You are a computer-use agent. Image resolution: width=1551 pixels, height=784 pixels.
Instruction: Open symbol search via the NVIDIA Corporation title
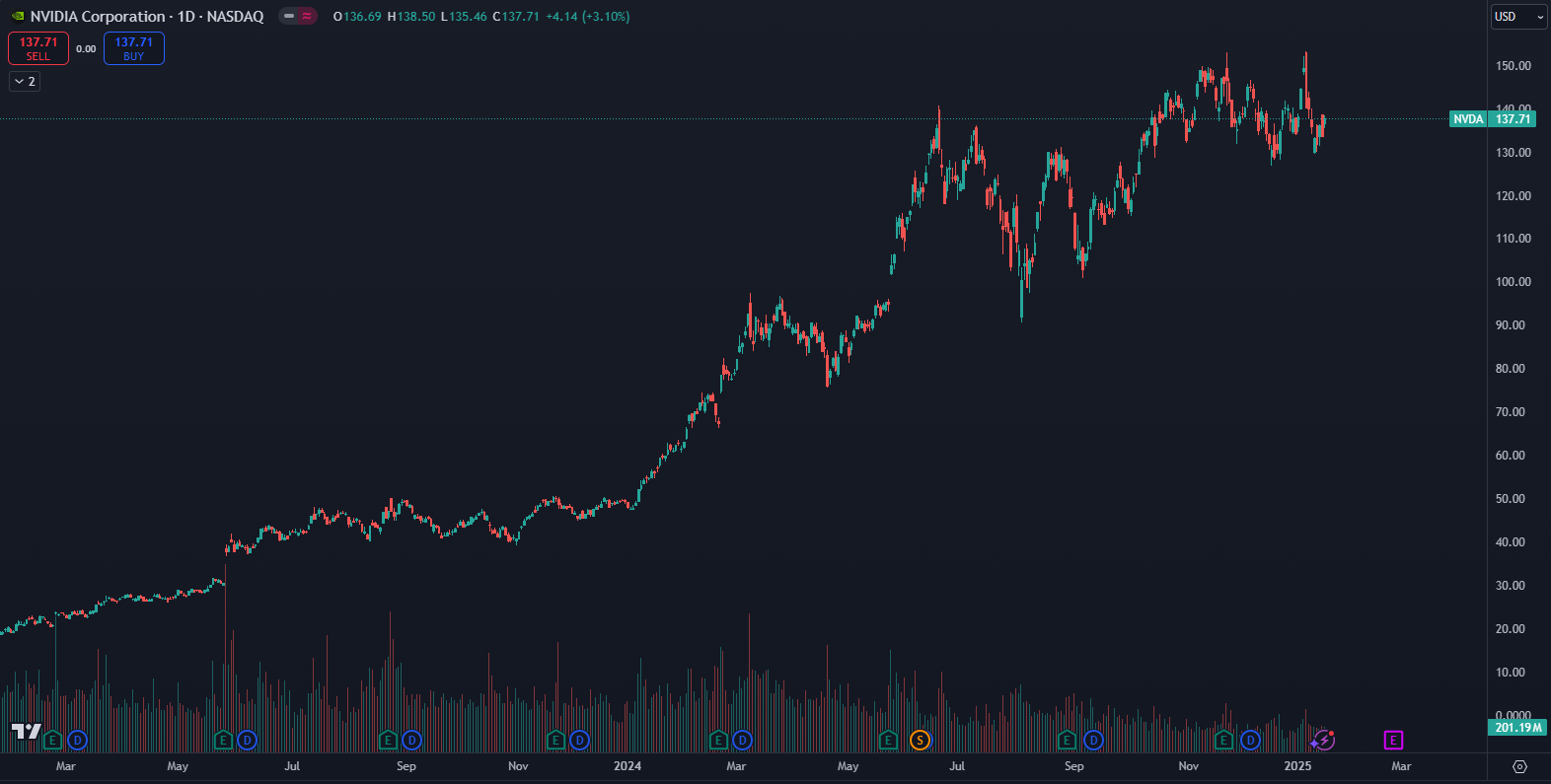(x=98, y=17)
